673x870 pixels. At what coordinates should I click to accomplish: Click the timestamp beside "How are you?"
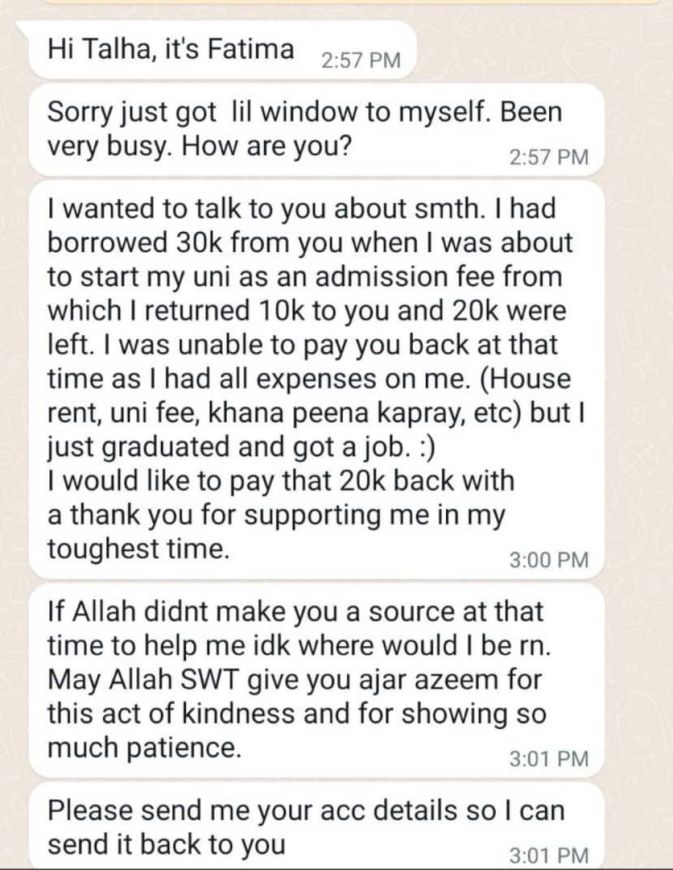point(549,156)
